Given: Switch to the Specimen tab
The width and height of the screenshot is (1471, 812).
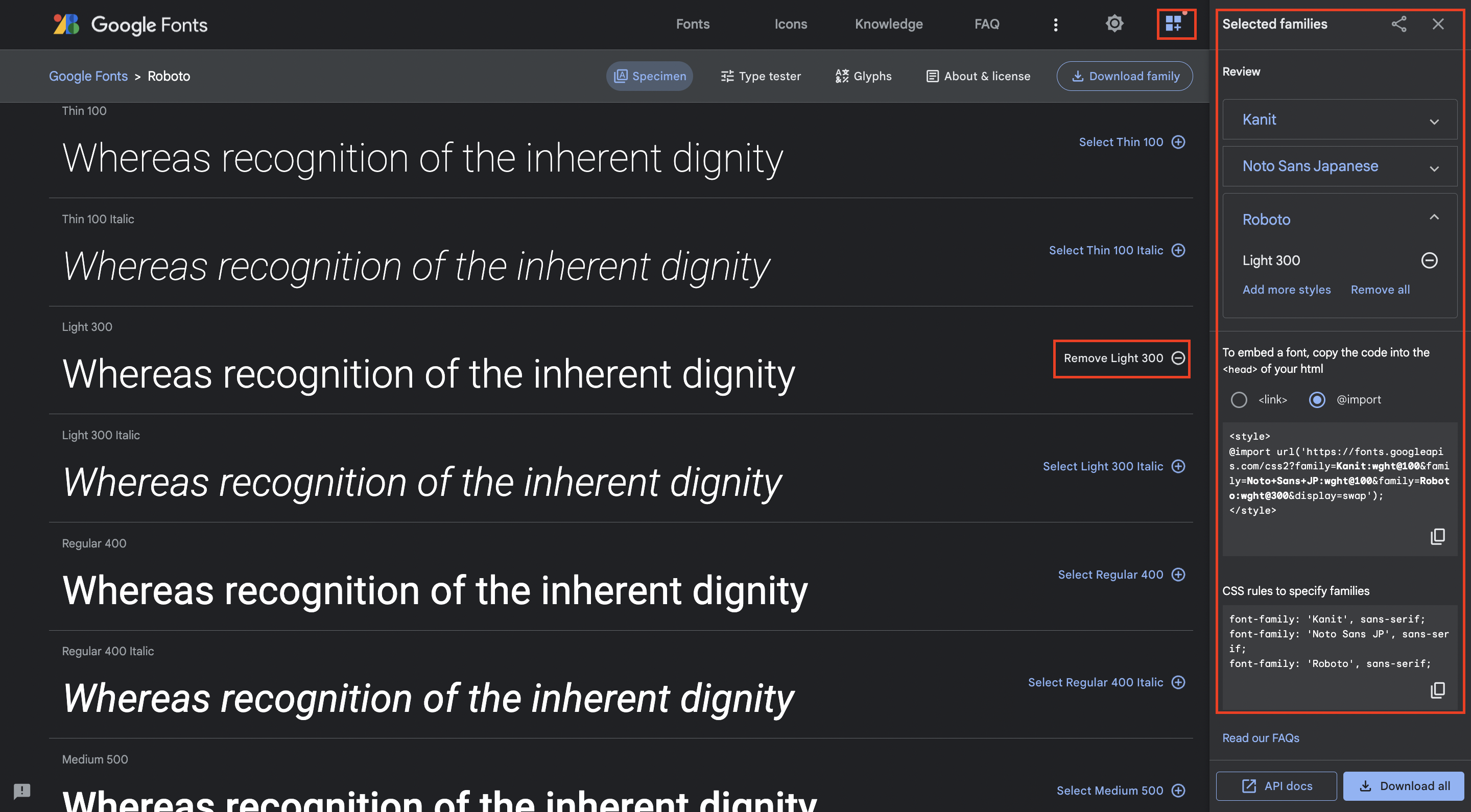Looking at the screenshot, I should tap(649, 76).
